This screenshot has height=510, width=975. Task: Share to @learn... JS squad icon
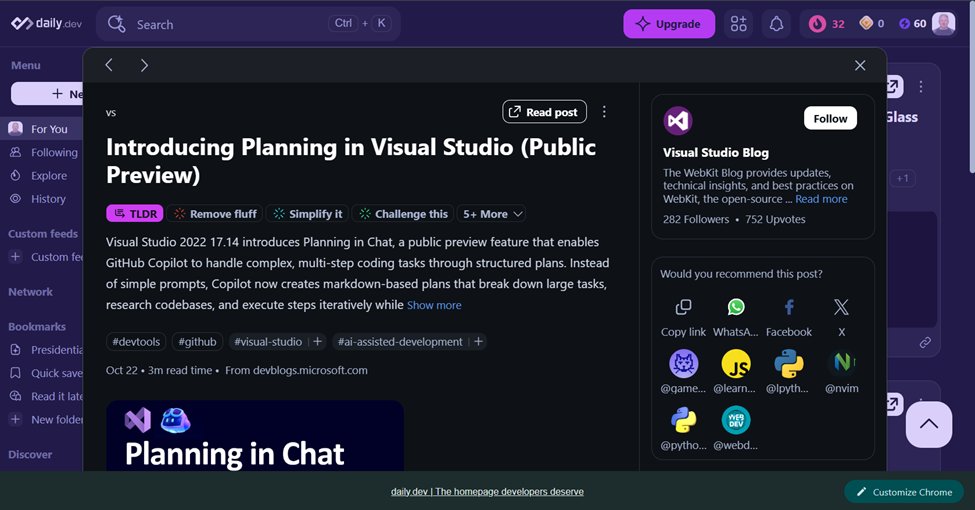pyautogui.click(x=736, y=364)
